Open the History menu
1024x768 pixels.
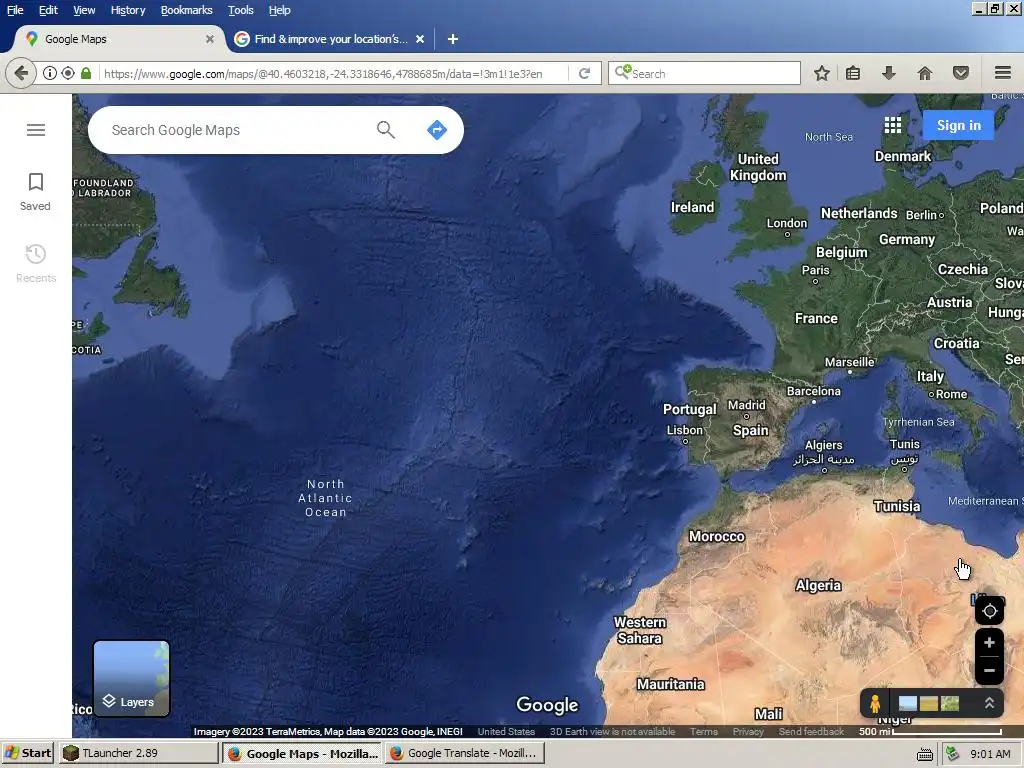pos(127,10)
